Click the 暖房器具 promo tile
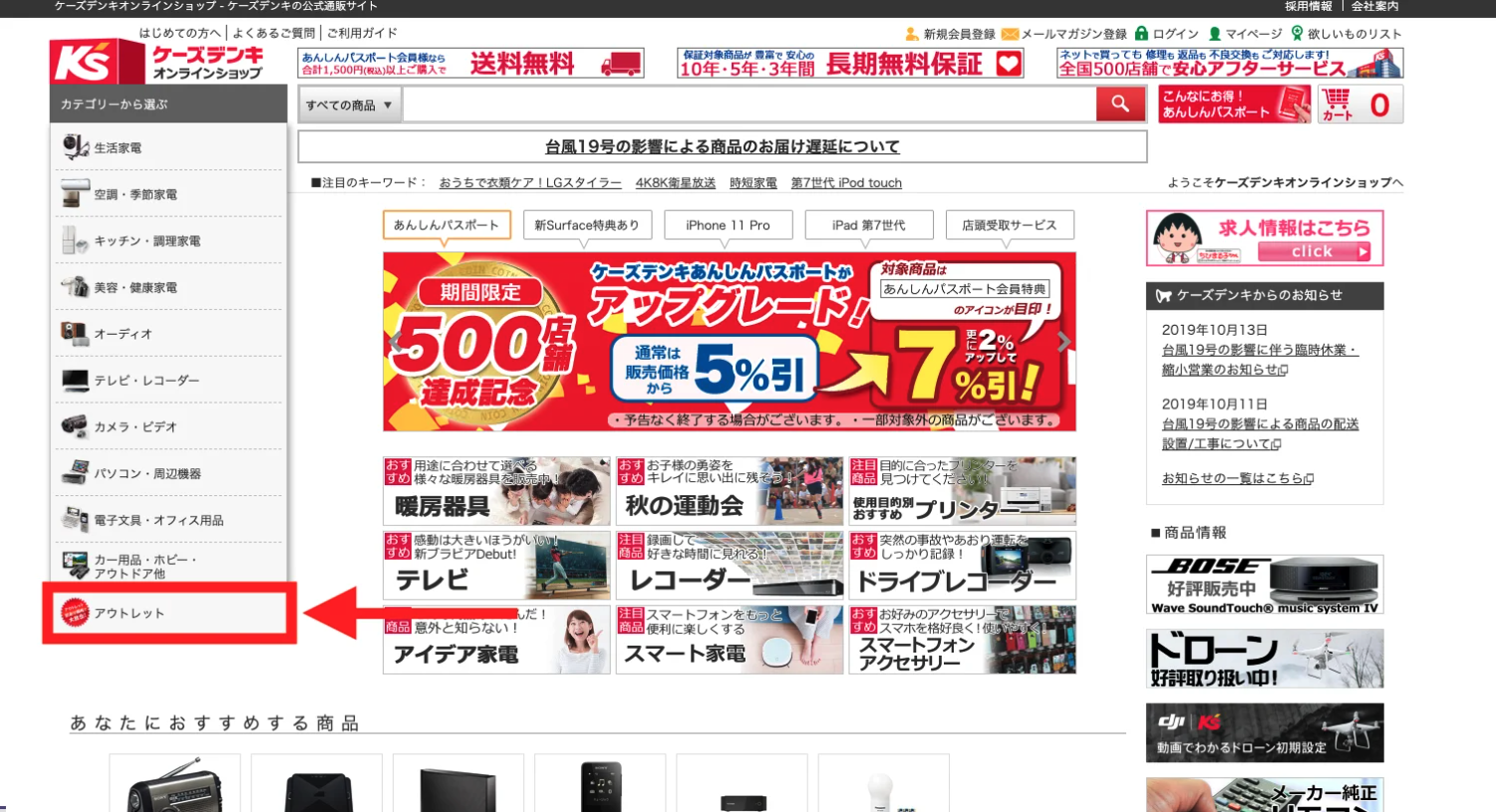The image size is (1496, 812). point(496,491)
